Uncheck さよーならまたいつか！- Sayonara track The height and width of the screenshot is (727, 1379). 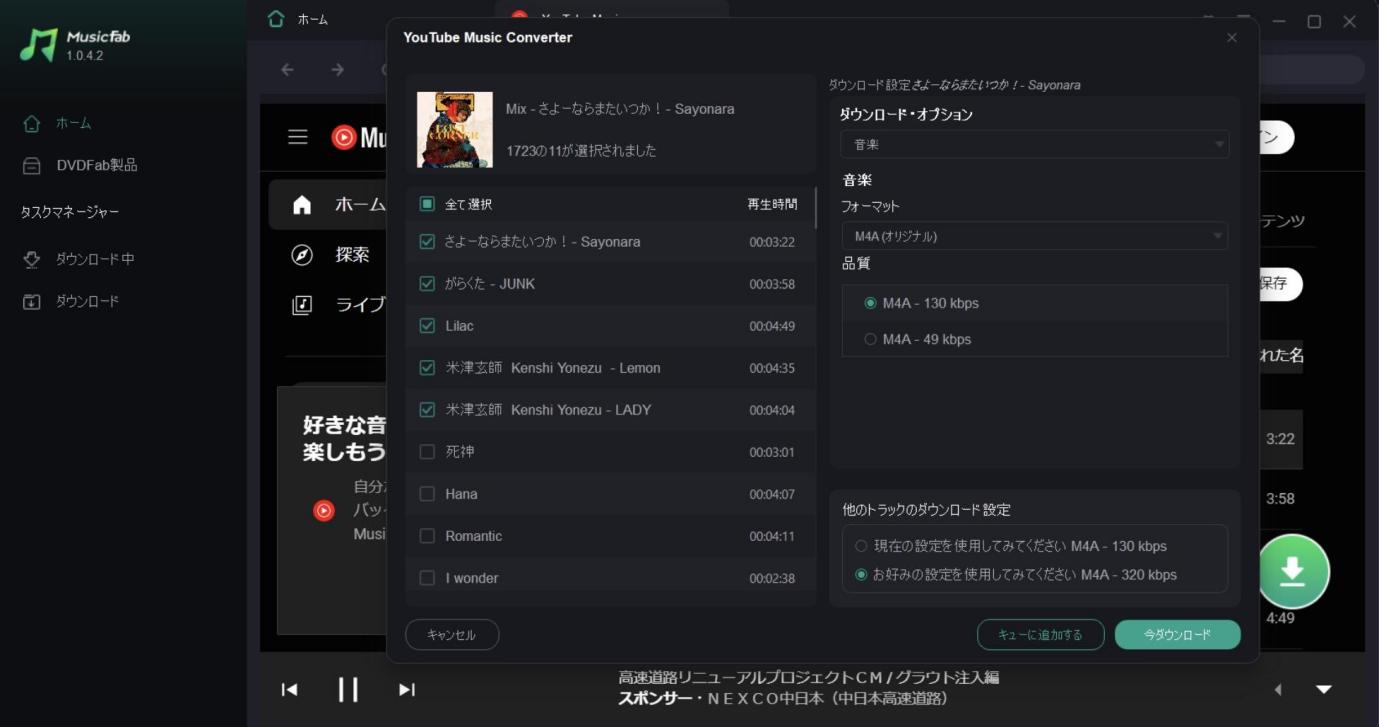(x=427, y=242)
